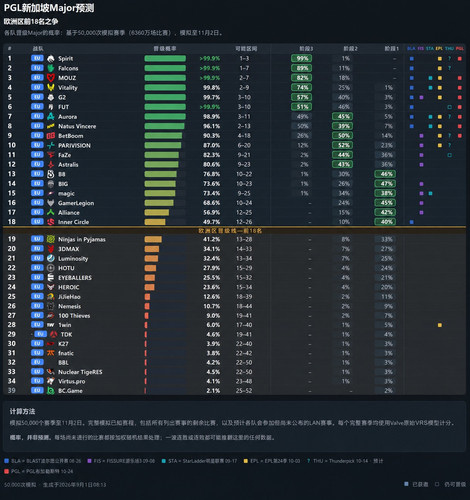470x500 pixels.
Task: Click the Luminosity team logo
Action: point(51,259)
